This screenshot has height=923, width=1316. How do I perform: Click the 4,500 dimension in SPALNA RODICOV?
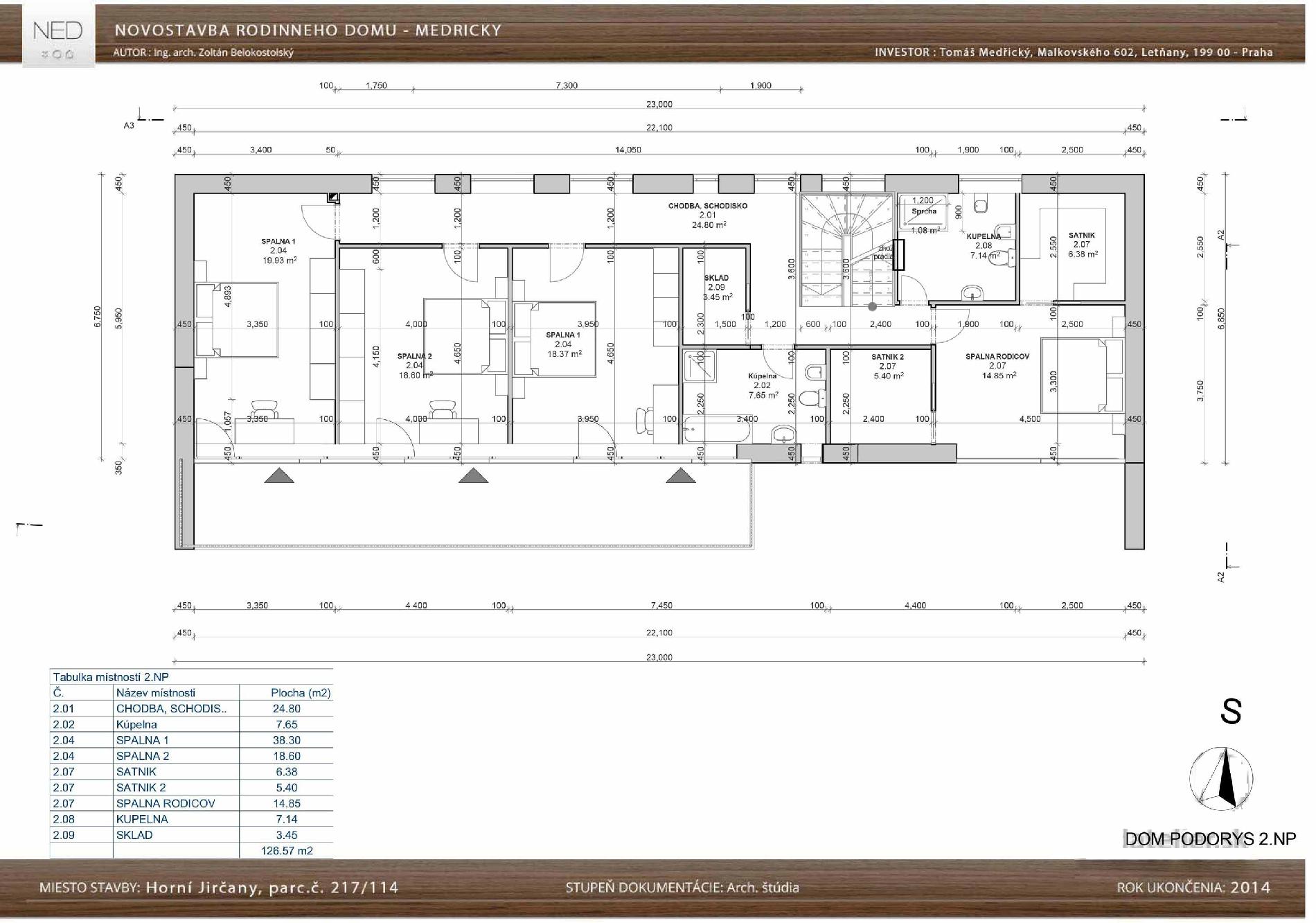click(1030, 419)
